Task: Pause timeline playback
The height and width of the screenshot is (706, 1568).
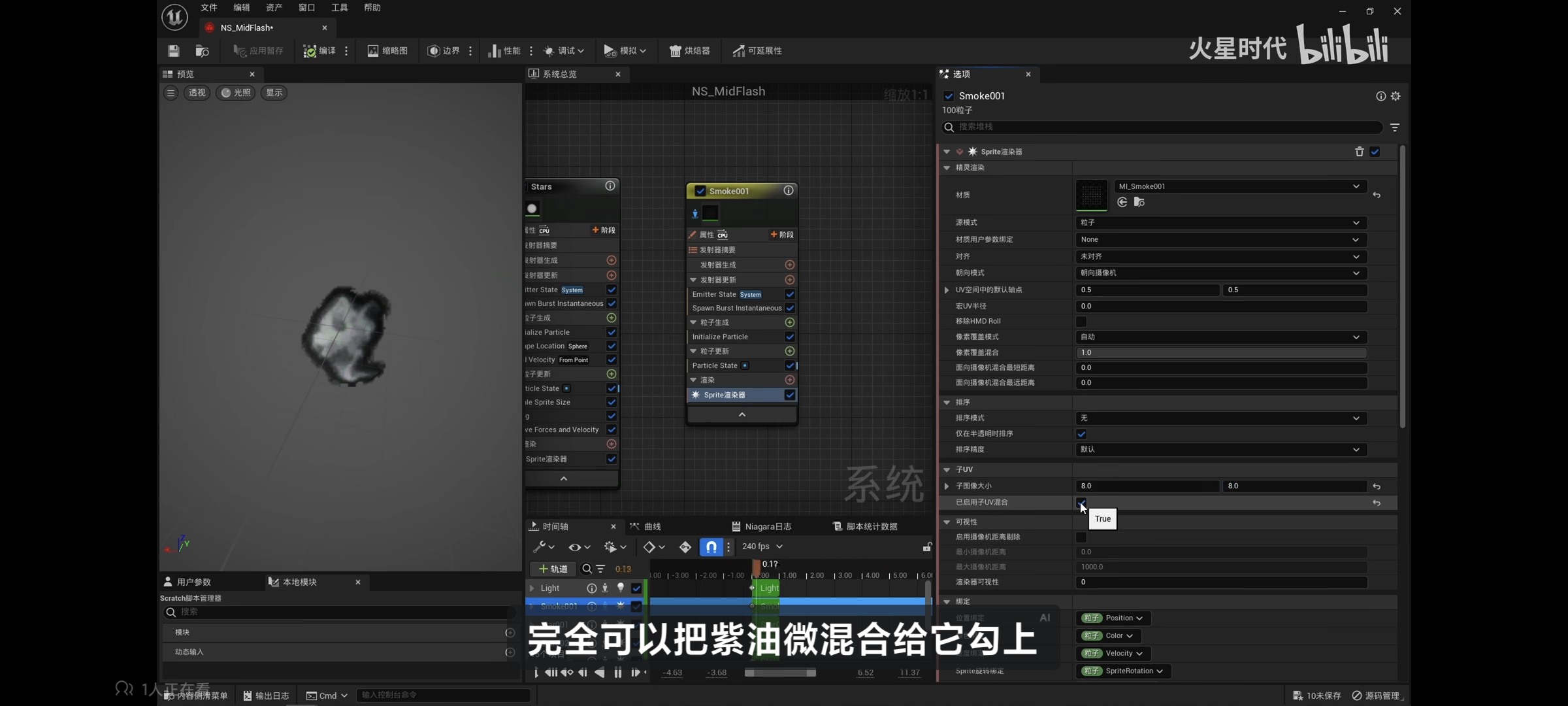Action: coord(617,673)
